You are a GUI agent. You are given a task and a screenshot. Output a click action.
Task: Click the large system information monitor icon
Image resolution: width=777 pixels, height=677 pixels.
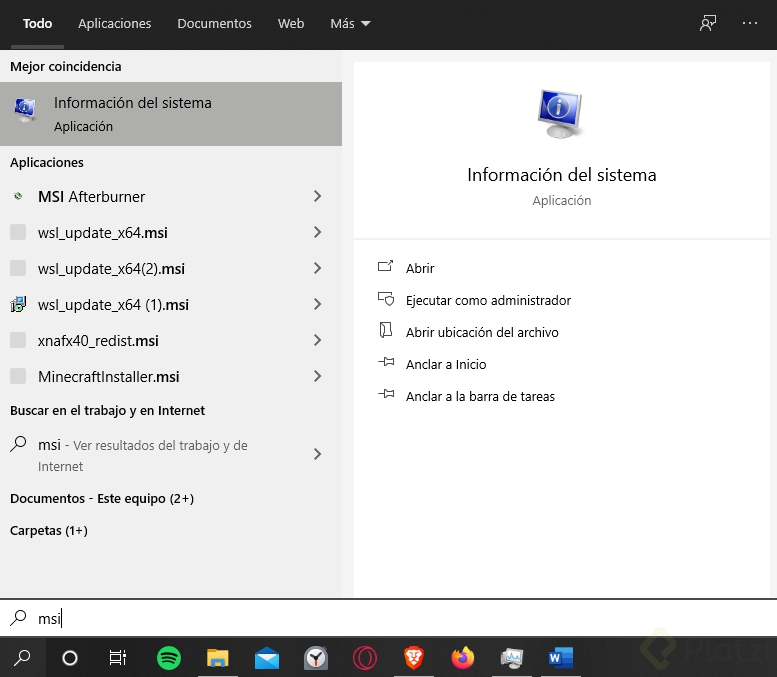pos(560,114)
